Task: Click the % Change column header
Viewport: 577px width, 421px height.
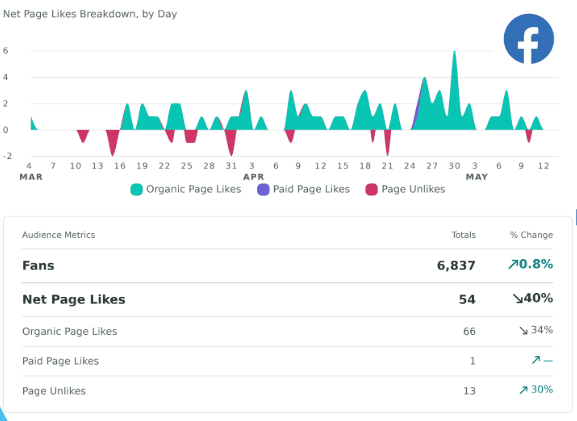Action: (x=531, y=235)
